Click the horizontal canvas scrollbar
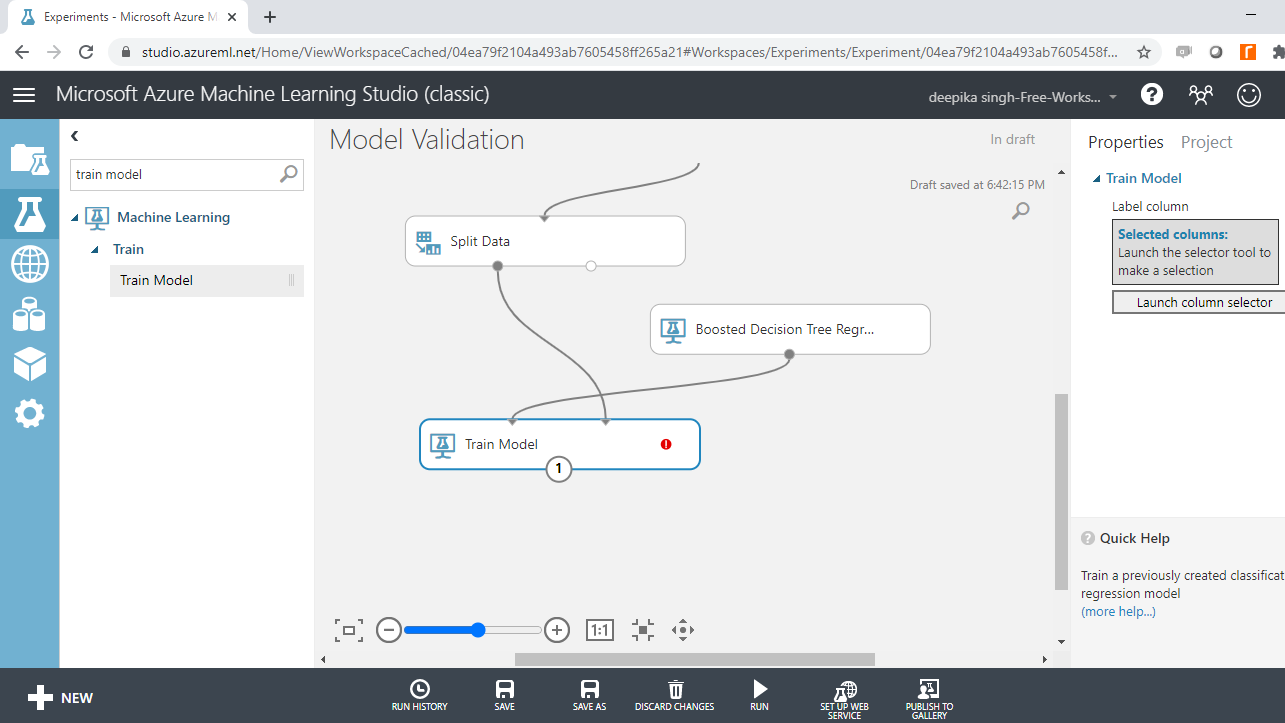The image size is (1285, 723). tap(695, 659)
